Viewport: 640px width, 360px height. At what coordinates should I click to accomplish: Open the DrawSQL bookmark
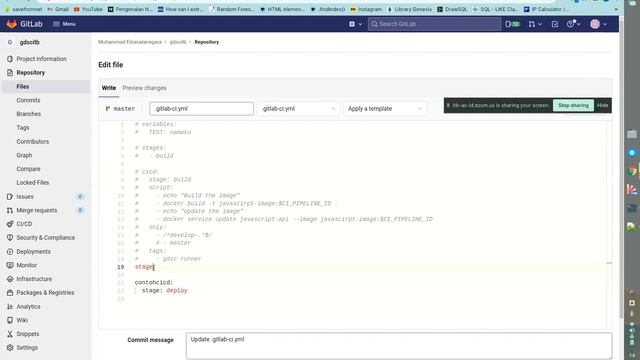(x=452, y=9)
